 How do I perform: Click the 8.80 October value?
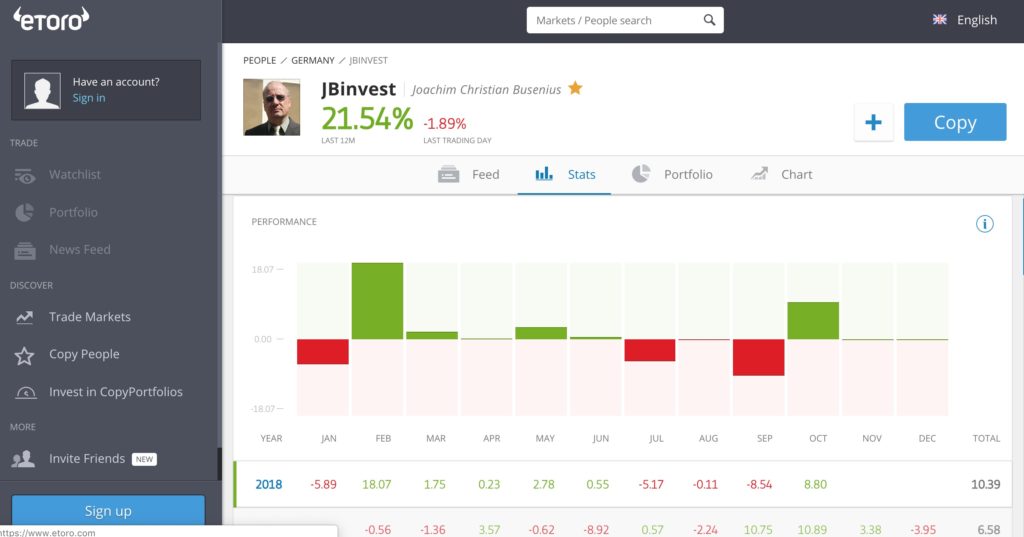coord(815,485)
